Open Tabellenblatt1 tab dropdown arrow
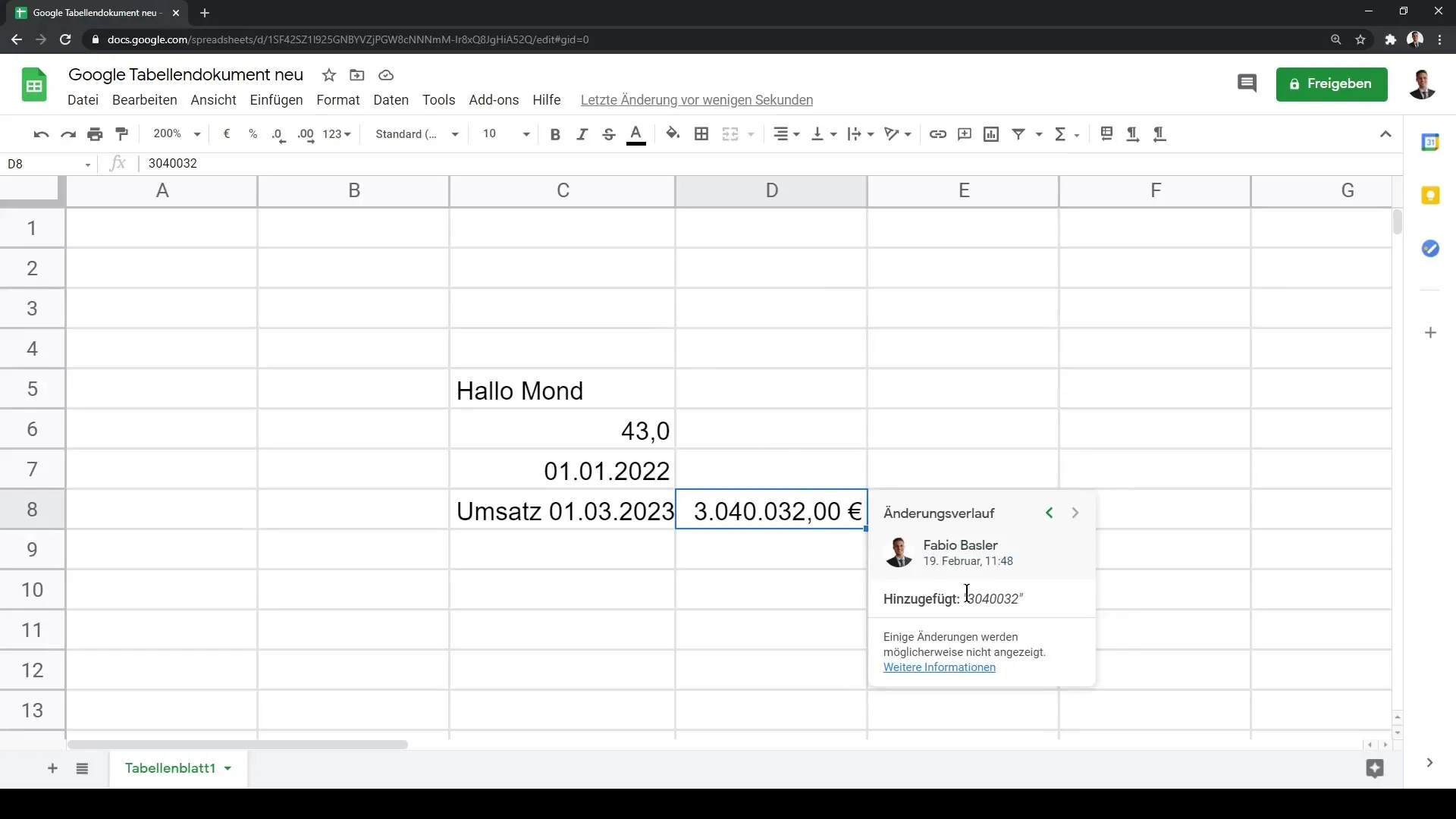The width and height of the screenshot is (1456, 819). pos(227,769)
